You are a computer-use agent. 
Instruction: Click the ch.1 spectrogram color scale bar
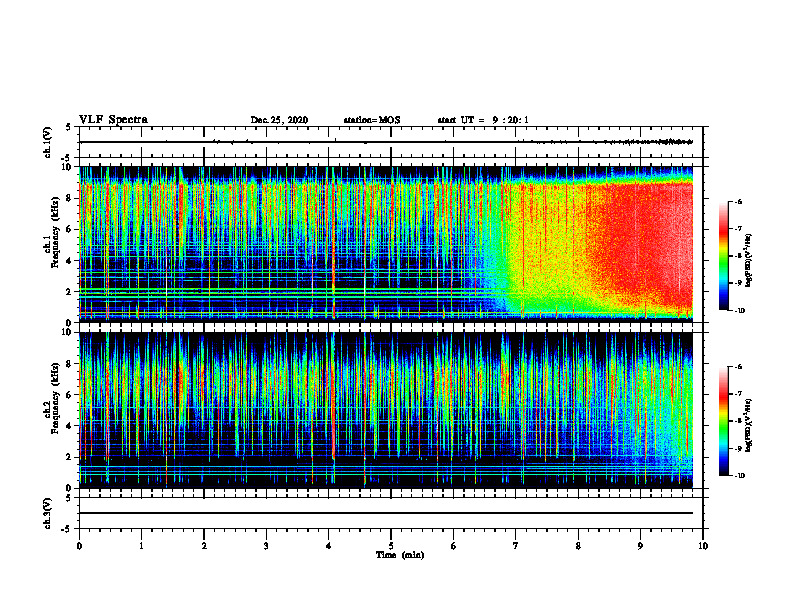pyautogui.click(x=724, y=256)
